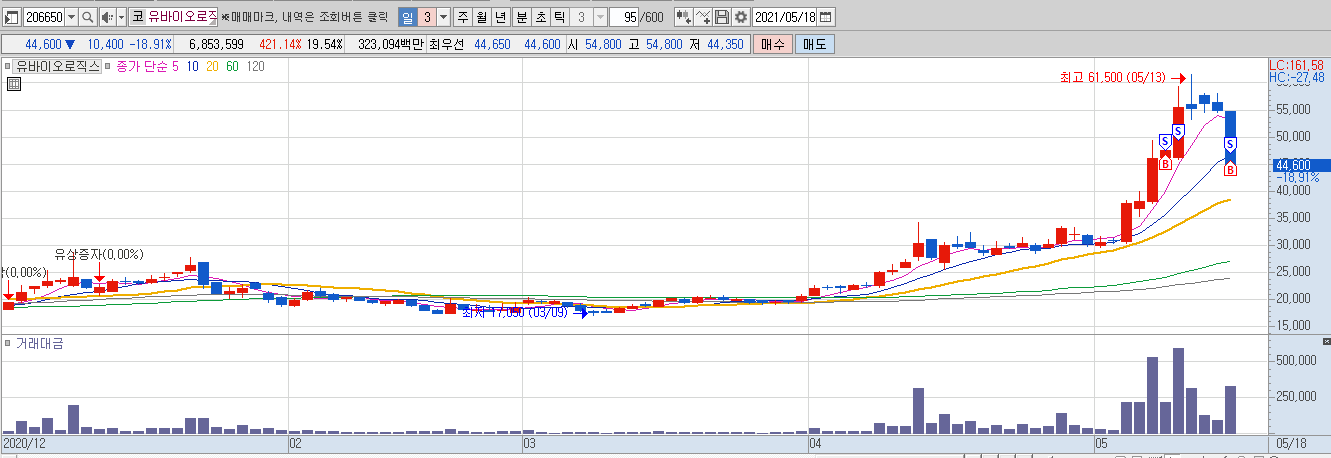Screen dimensions: 1331x458
Task: Click the red B buy marker below 44,600 candle
Action: 1230,169
